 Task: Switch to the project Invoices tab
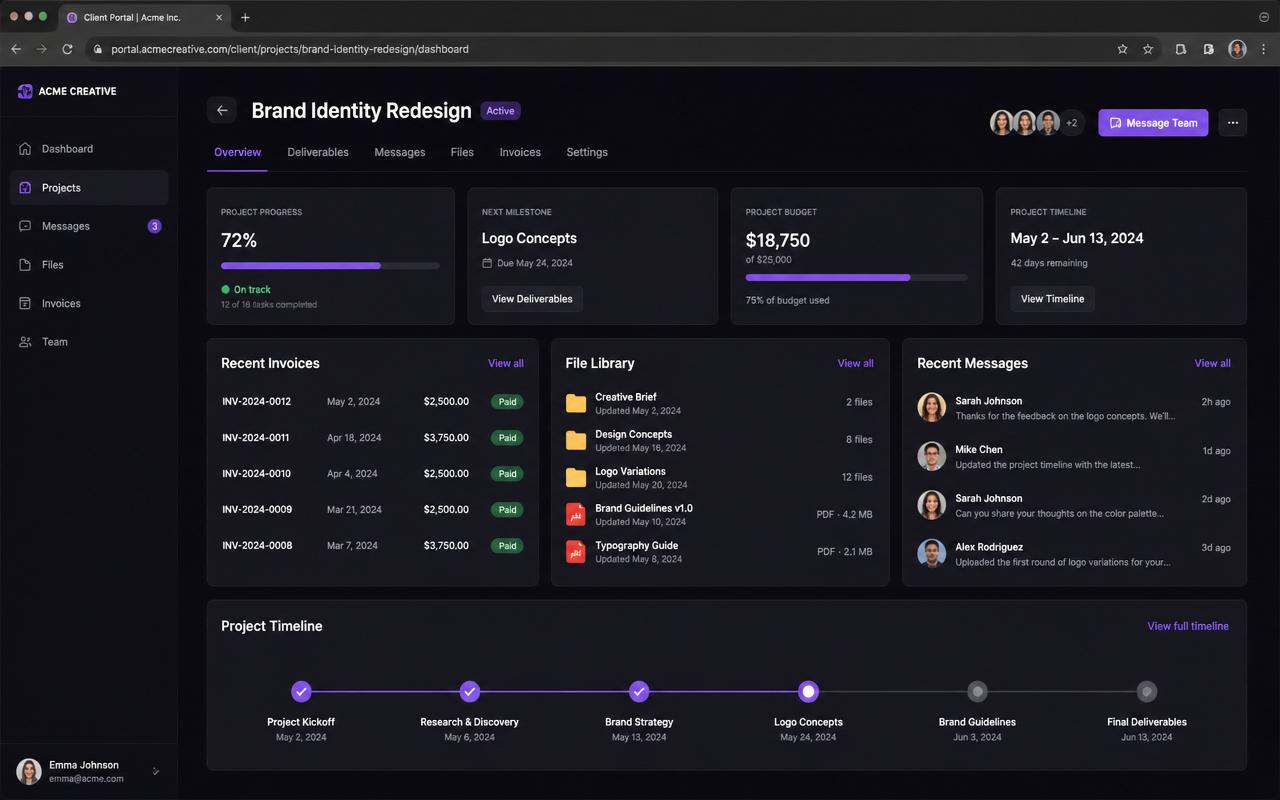point(520,152)
